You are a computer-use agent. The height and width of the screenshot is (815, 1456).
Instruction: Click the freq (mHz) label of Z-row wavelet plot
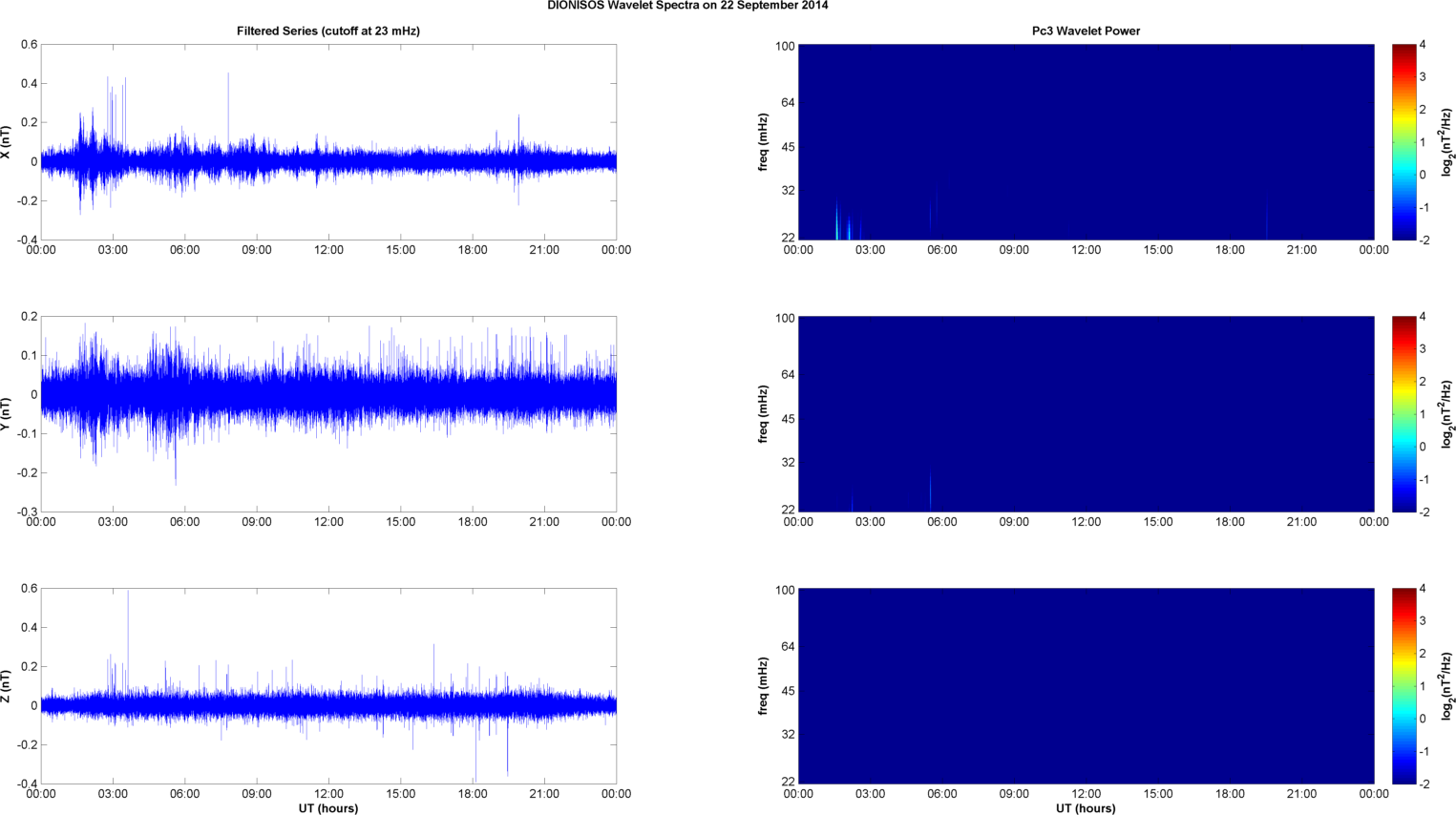(764, 686)
